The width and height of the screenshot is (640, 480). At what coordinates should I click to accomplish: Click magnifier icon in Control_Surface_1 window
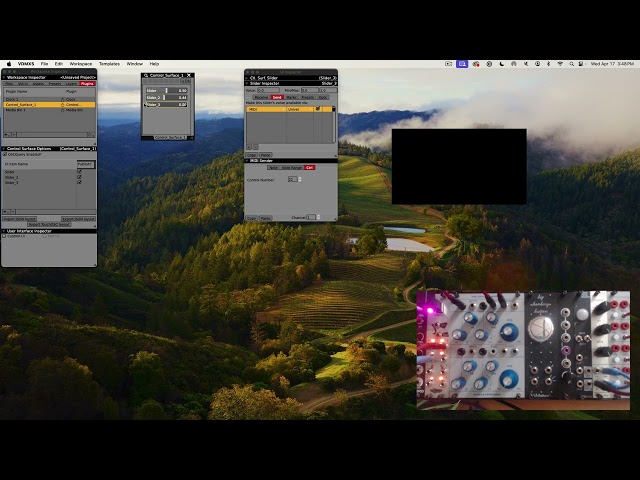pos(146,76)
